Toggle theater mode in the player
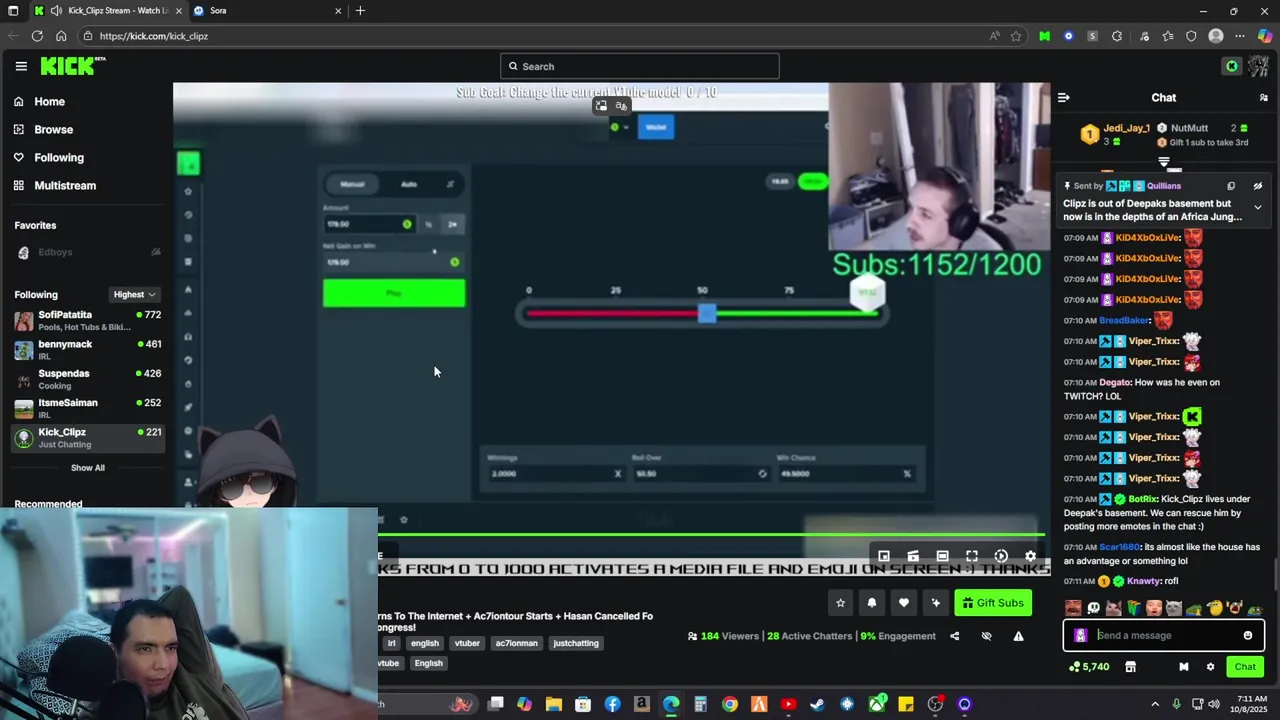Image resolution: width=1280 pixels, height=720 pixels. (942, 556)
